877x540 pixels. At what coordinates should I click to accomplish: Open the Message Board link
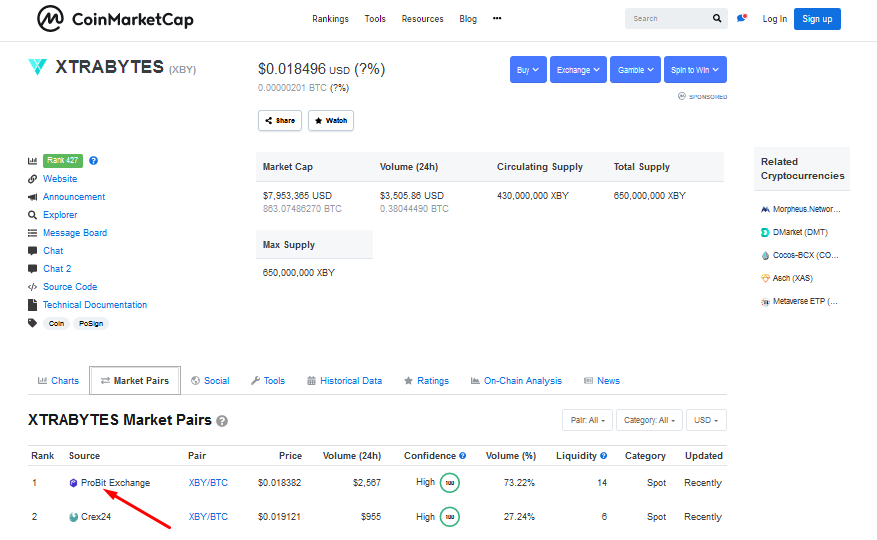pyautogui.click(x=75, y=233)
